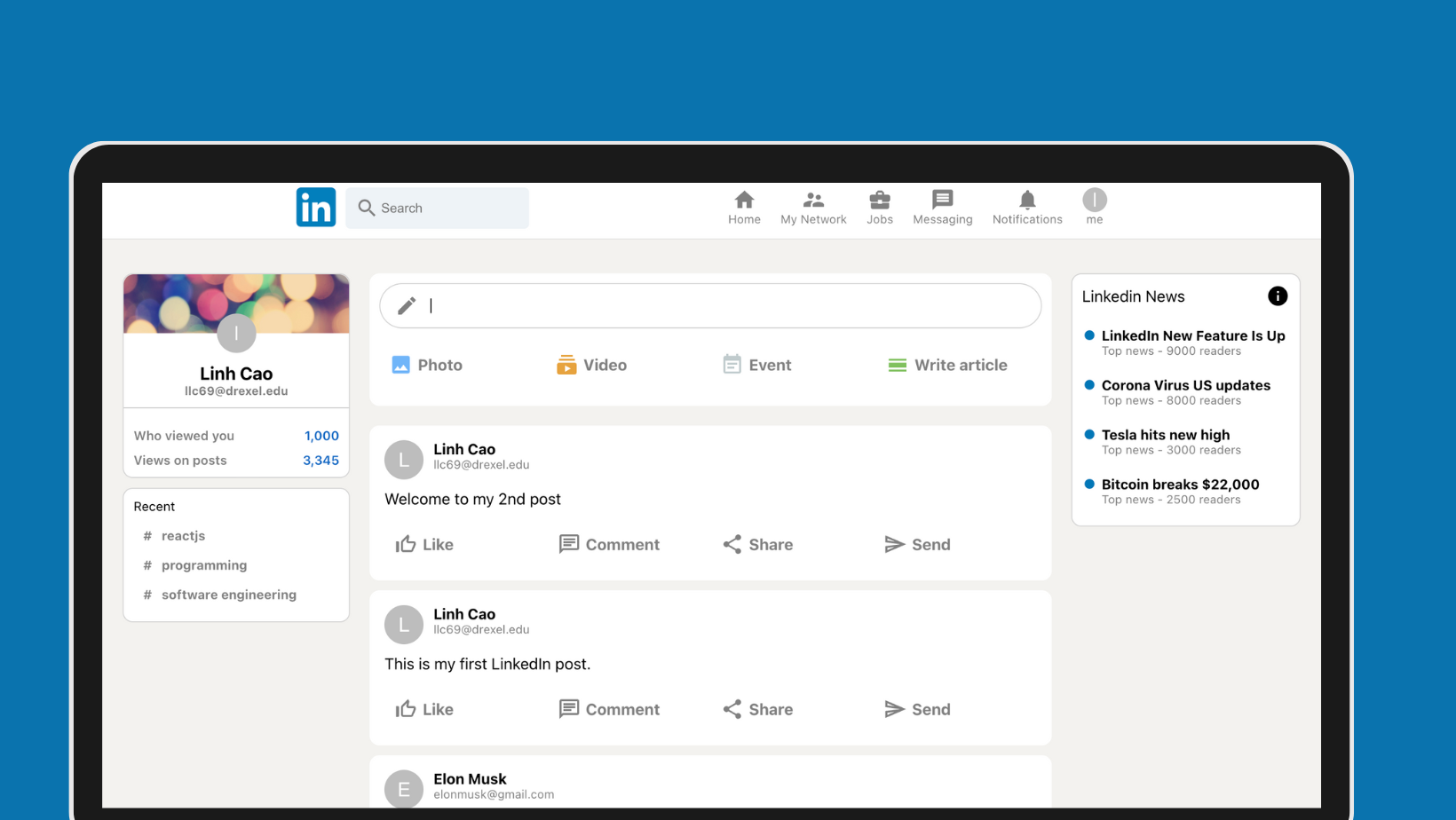1456x820 pixels.
Task: Open the 'software engineering' recent hashtag
Action: (x=229, y=595)
